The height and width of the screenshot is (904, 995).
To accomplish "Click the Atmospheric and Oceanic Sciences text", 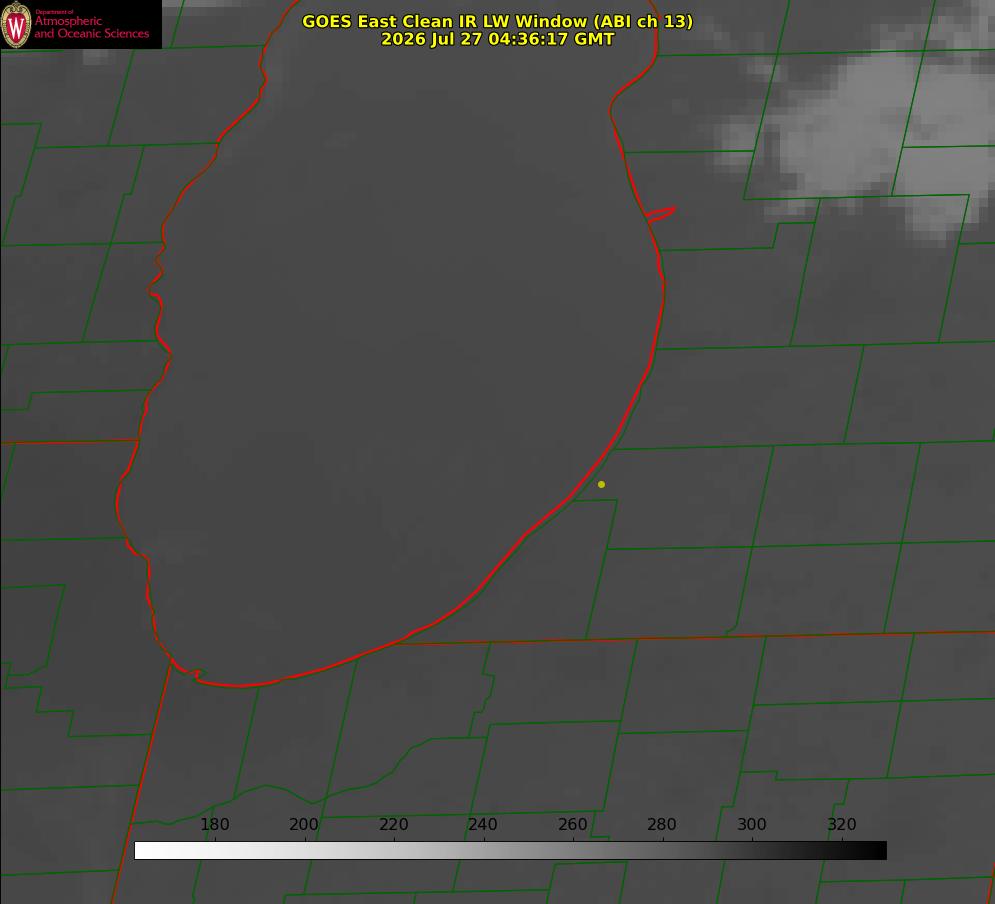I will (x=91, y=27).
